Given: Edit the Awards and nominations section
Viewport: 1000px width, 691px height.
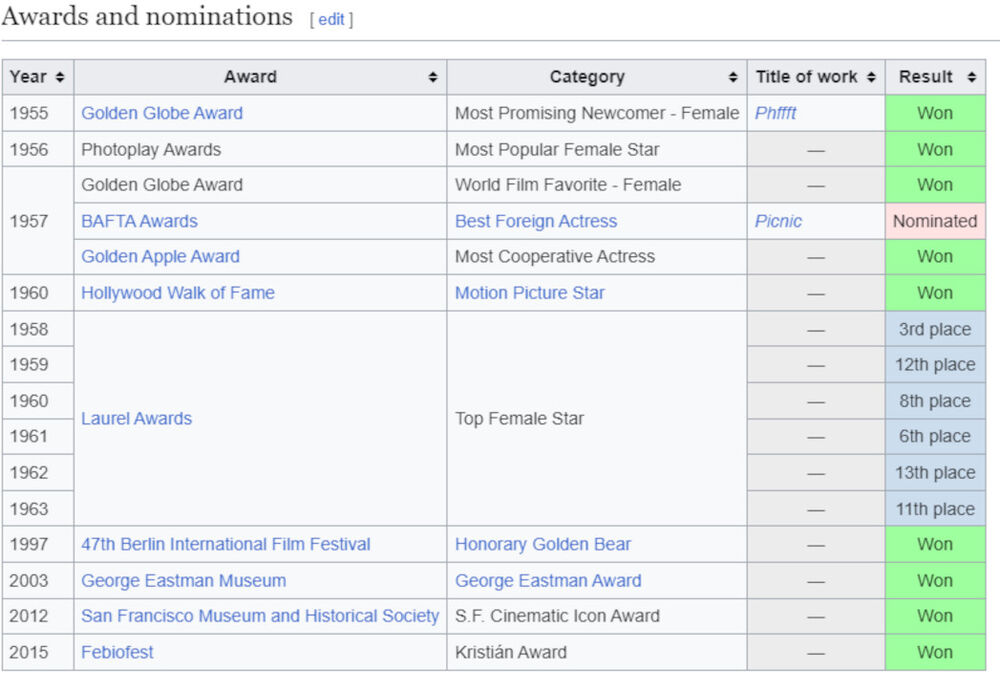Looking at the screenshot, I should (x=331, y=19).
